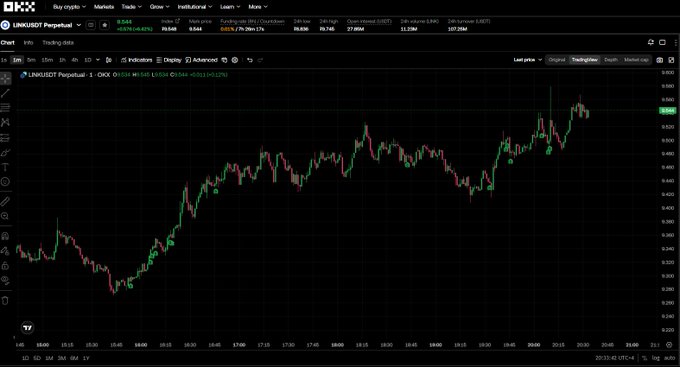Expand more timeframe intervals dropdown
Viewport: 680px width, 367px height.
(x=98, y=60)
